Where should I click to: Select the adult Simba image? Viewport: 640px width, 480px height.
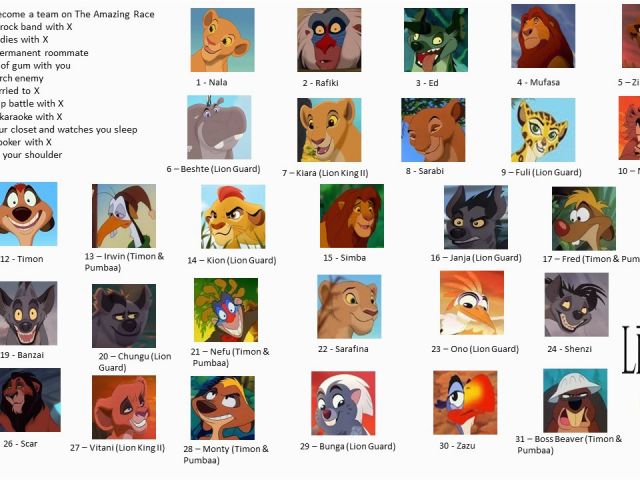352,216
